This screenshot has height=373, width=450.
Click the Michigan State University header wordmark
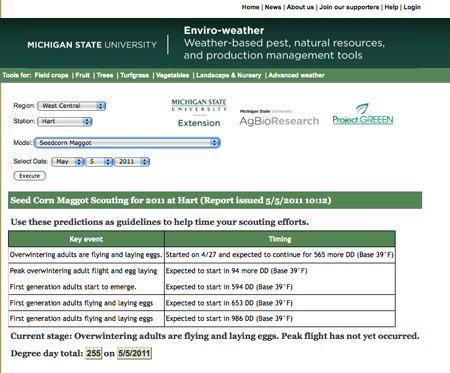92,45
